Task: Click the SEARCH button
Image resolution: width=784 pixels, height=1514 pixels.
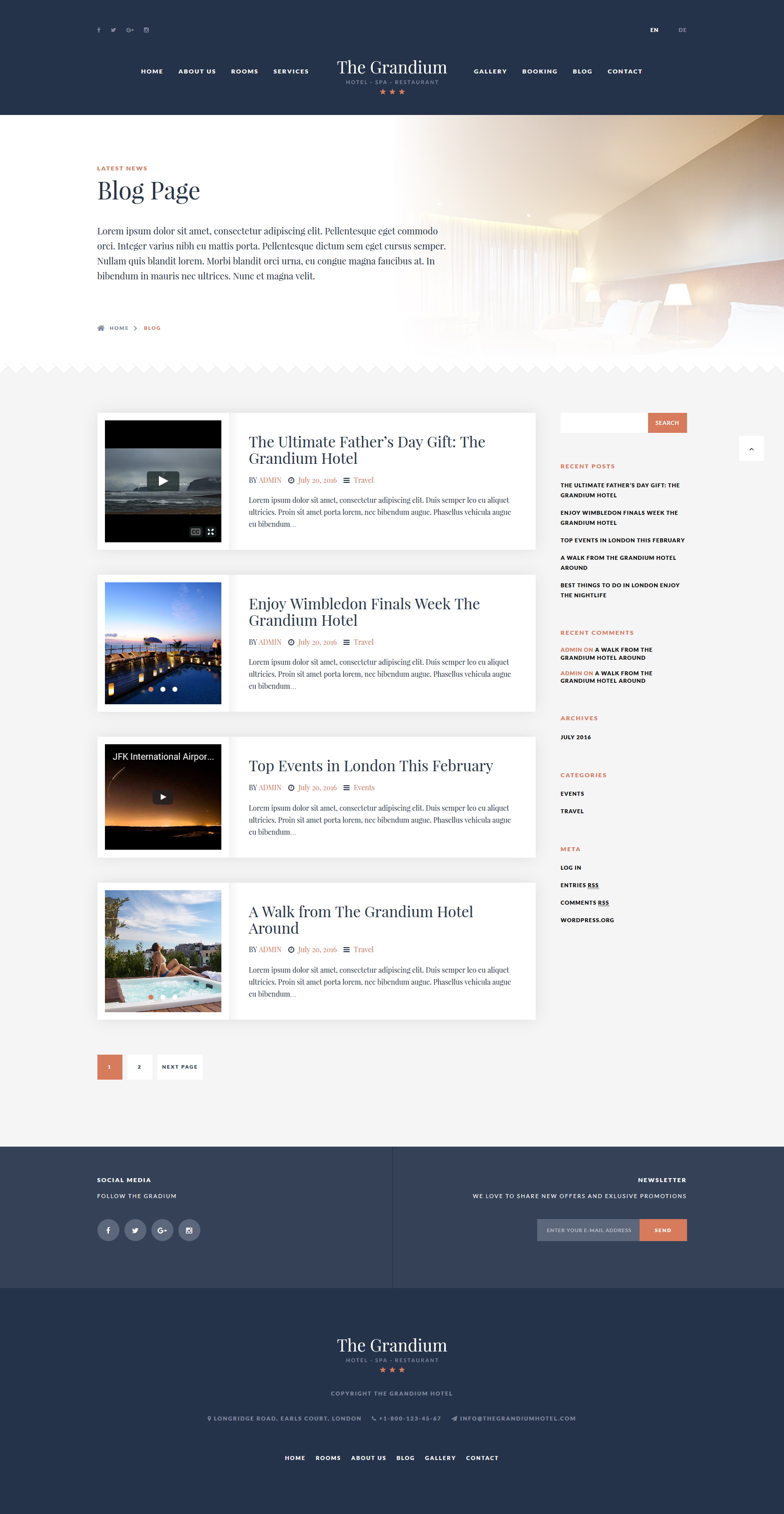Action: click(667, 422)
